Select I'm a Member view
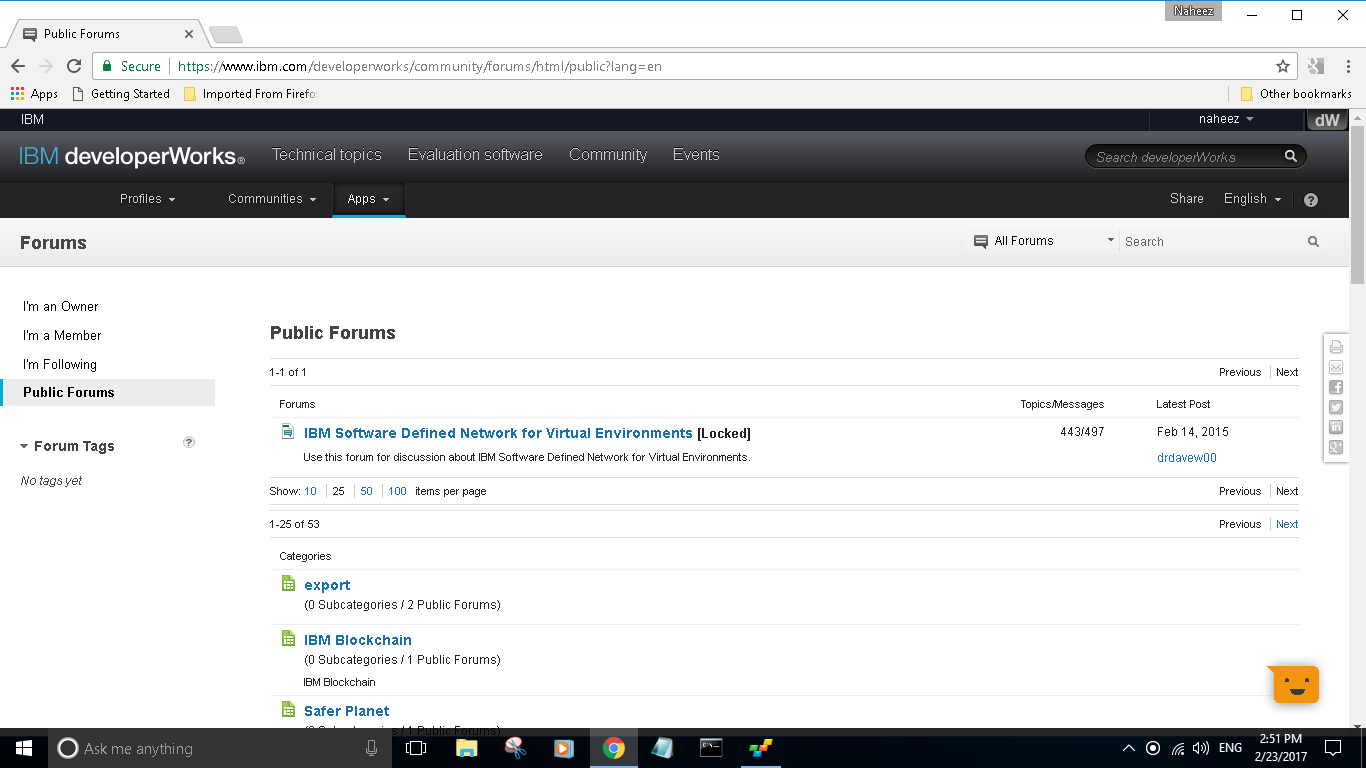 [x=62, y=336]
